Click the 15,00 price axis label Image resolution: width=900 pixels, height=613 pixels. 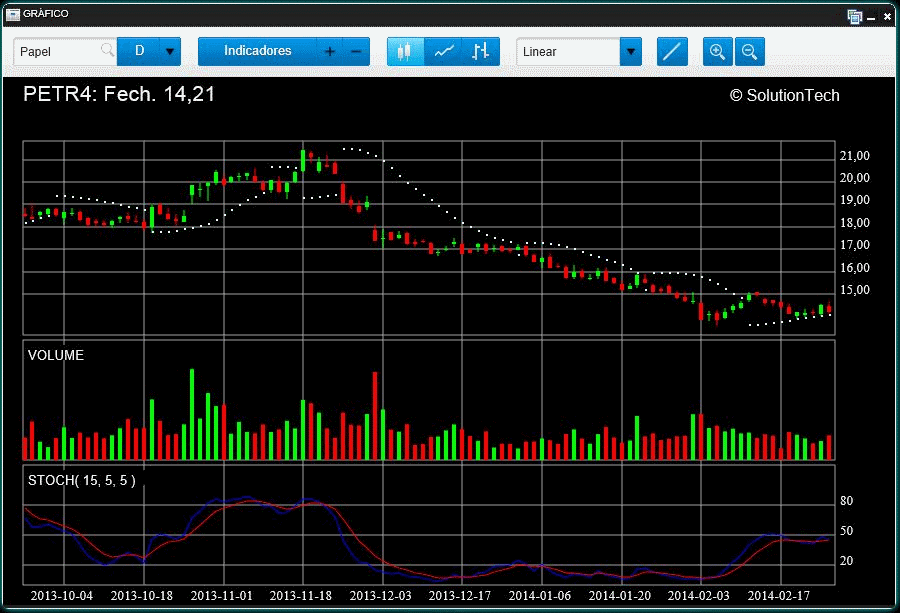click(855, 290)
